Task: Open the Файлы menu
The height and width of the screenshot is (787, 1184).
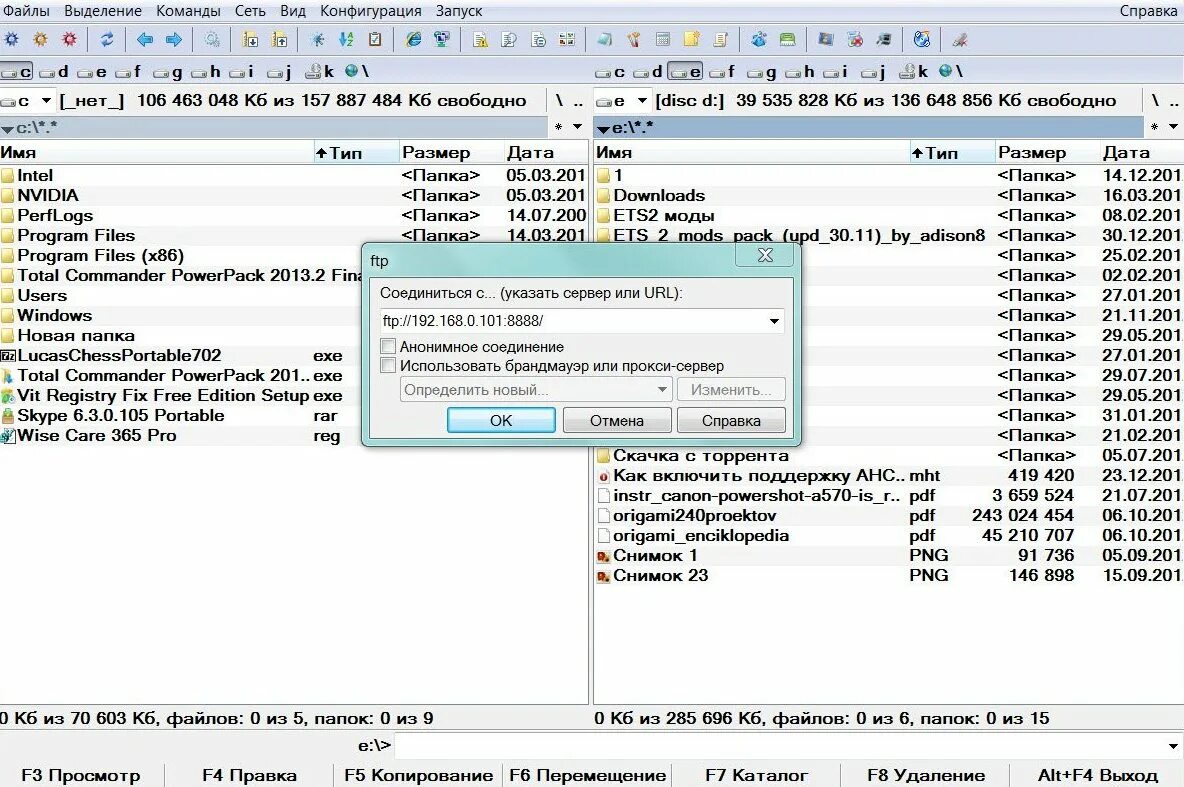Action: click(x=26, y=11)
